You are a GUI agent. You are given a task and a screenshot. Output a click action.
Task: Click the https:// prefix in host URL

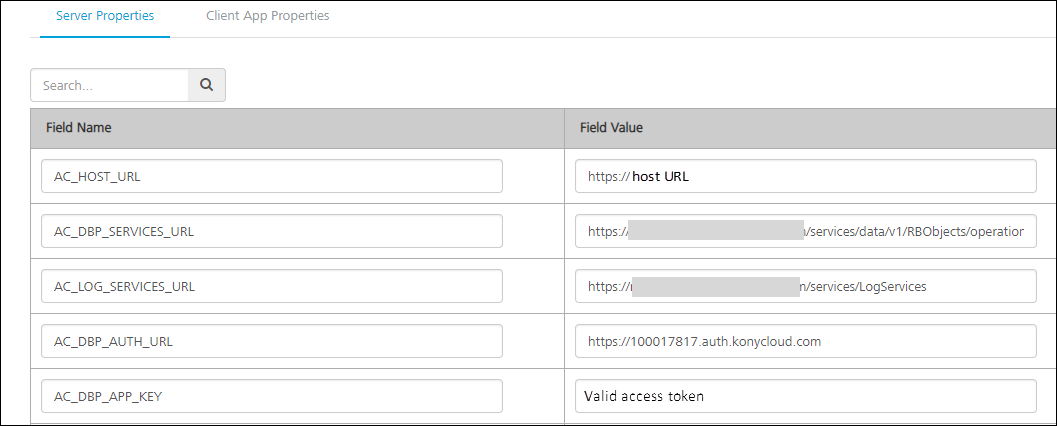[609, 177]
